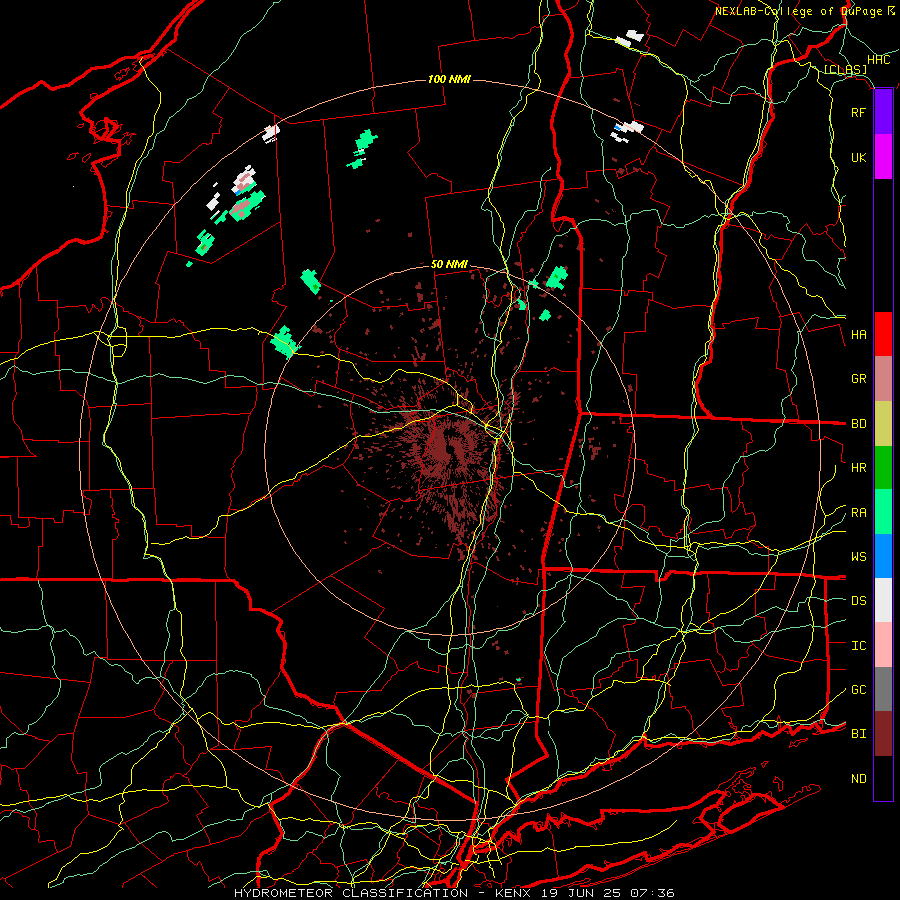Click the HHC product label
This screenshot has width=900, height=900.
pos(879,60)
